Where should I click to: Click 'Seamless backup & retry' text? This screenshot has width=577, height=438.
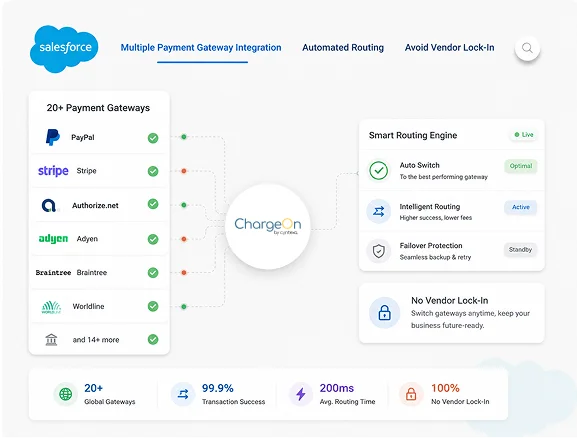(435, 257)
